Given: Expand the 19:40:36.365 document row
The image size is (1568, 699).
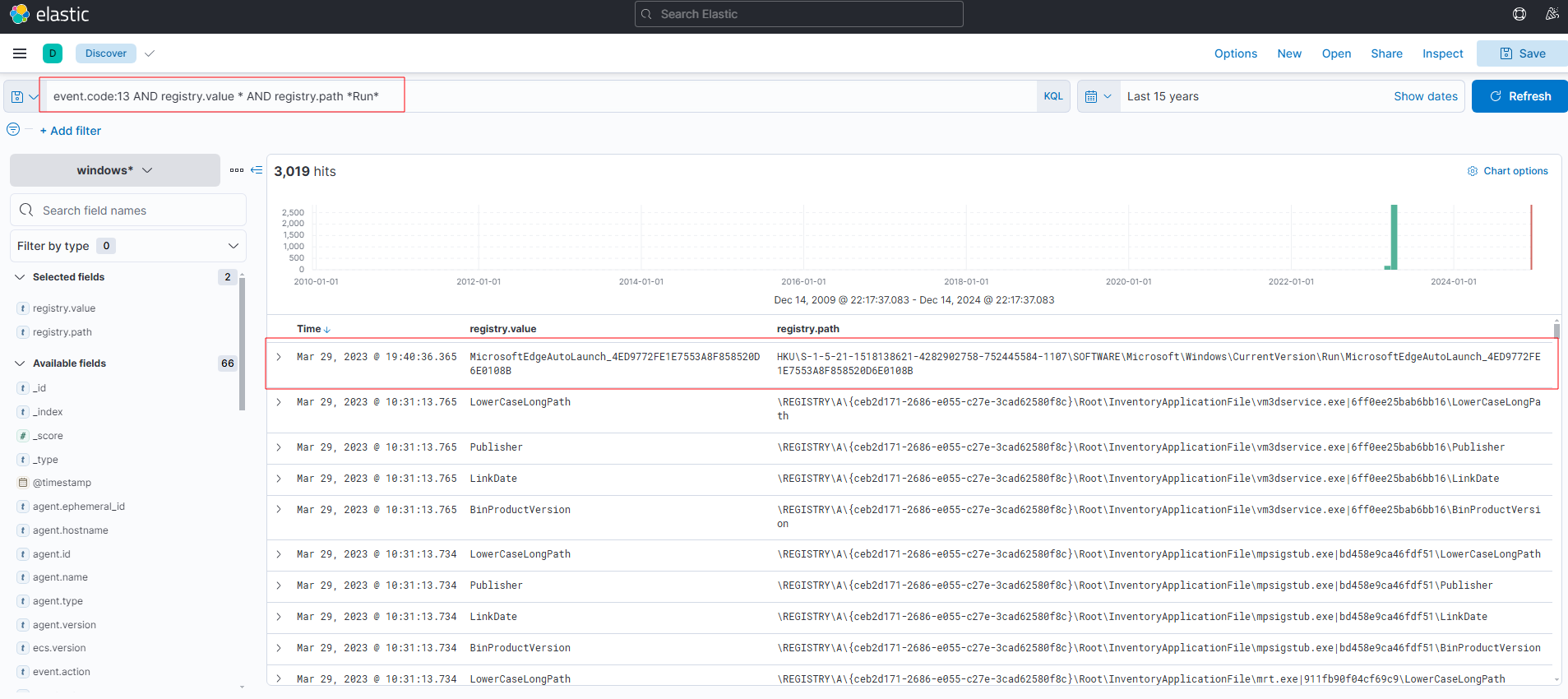Looking at the screenshot, I should click(x=279, y=357).
